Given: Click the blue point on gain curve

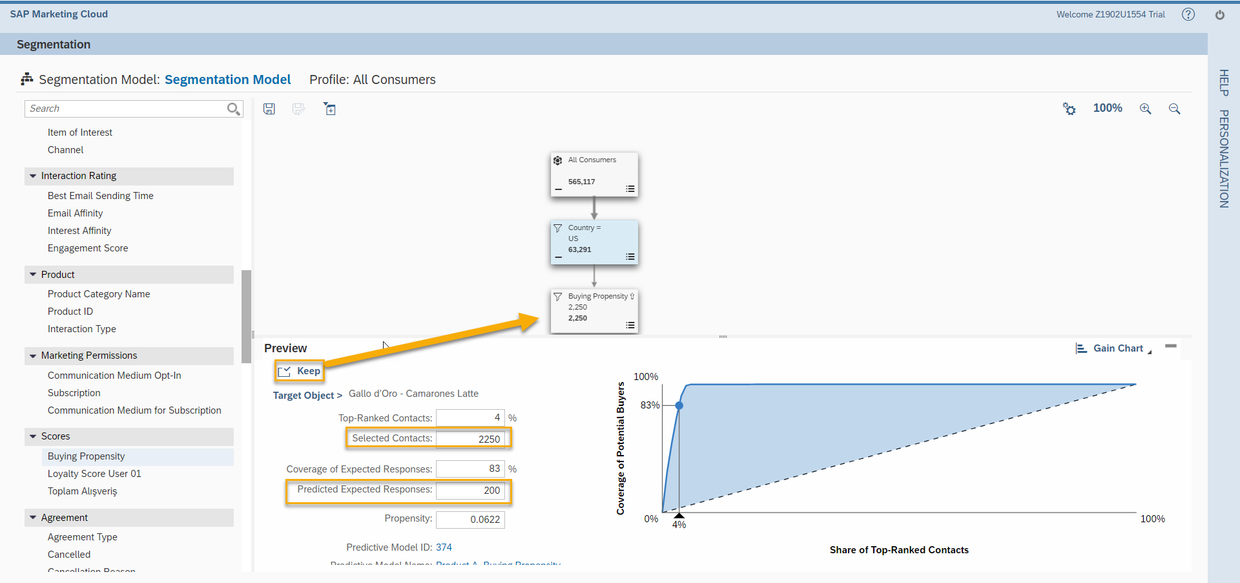Looking at the screenshot, I should [679, 405].
